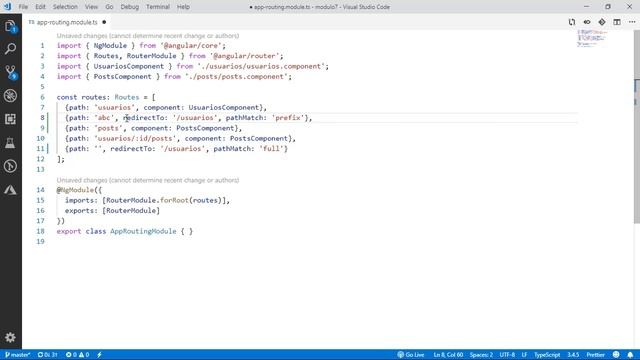Click Prettier in status bar
Image resolution: width=640 pixels, height=360 pixels.
[x=596, y=355]
